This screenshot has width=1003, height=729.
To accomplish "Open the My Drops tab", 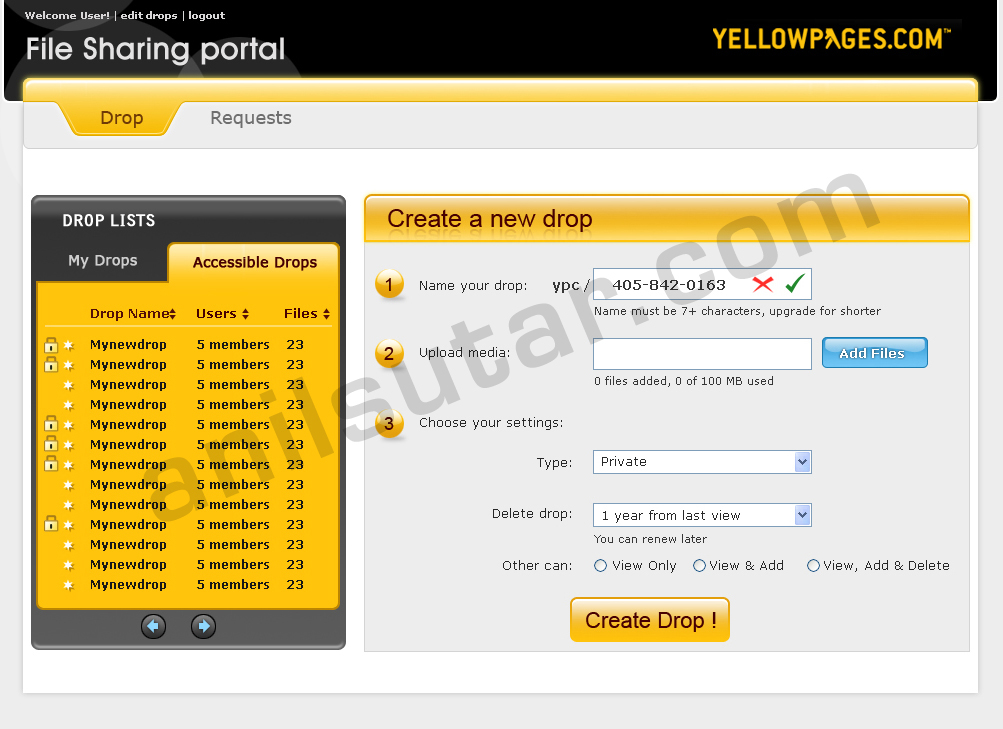I will click(103, 260).
